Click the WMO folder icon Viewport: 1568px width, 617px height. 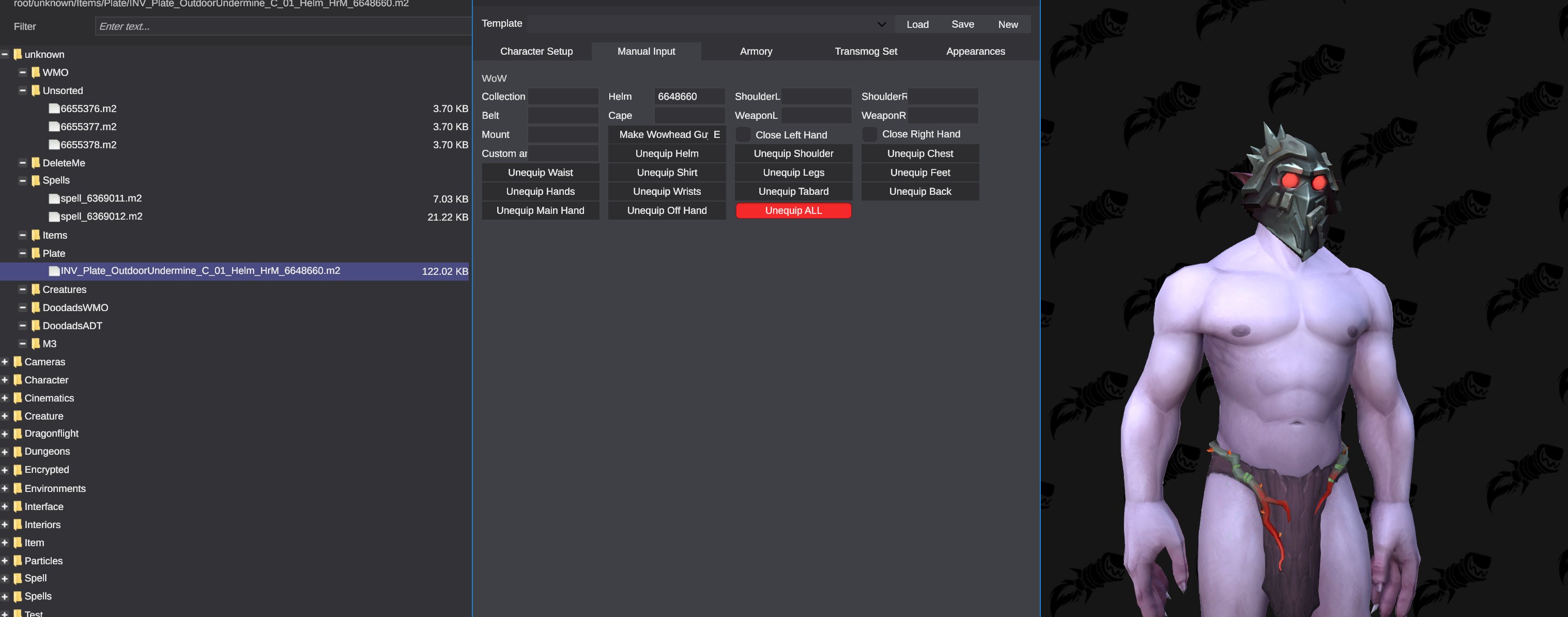36,72
